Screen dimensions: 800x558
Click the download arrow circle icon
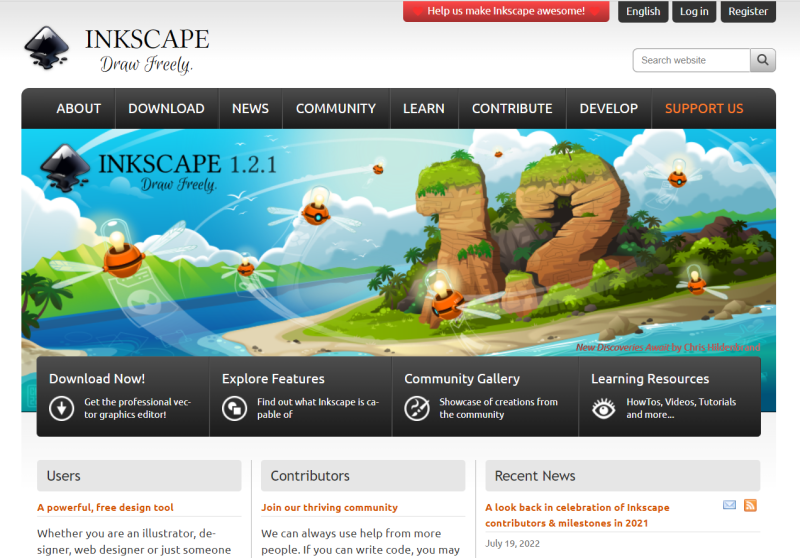(62, 409)
